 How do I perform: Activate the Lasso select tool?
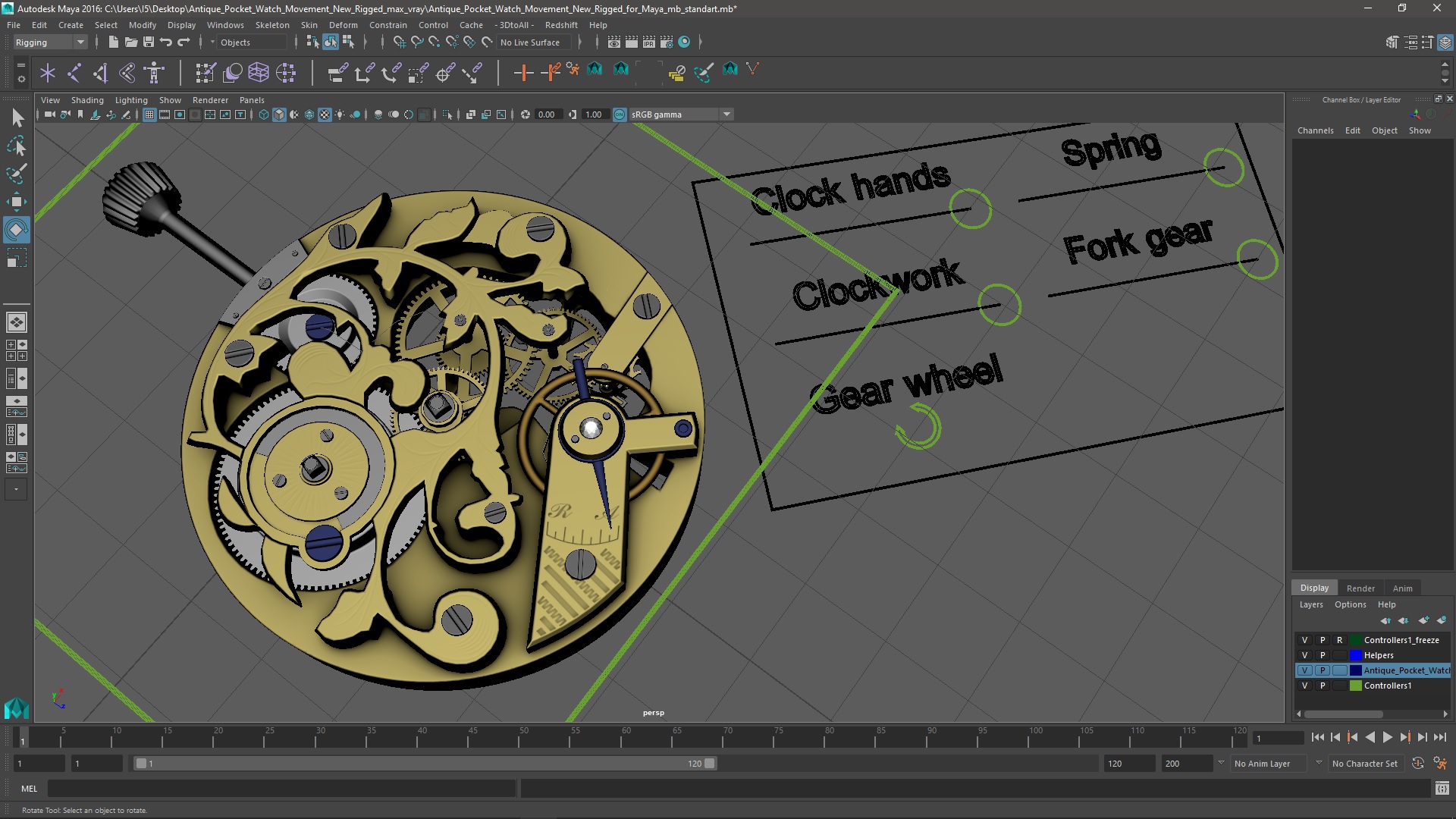pyautogui.click(x=17, y=146)
